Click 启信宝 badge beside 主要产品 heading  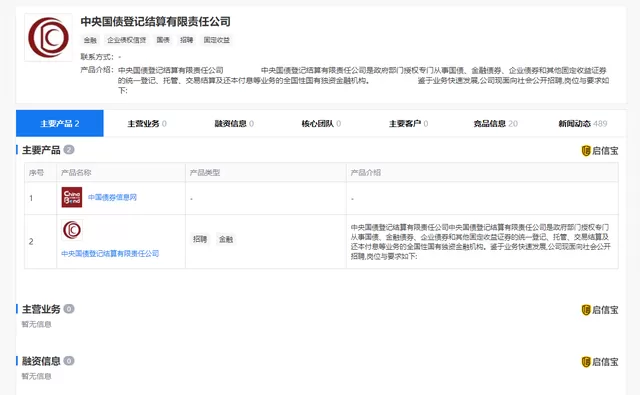point(600,151)
